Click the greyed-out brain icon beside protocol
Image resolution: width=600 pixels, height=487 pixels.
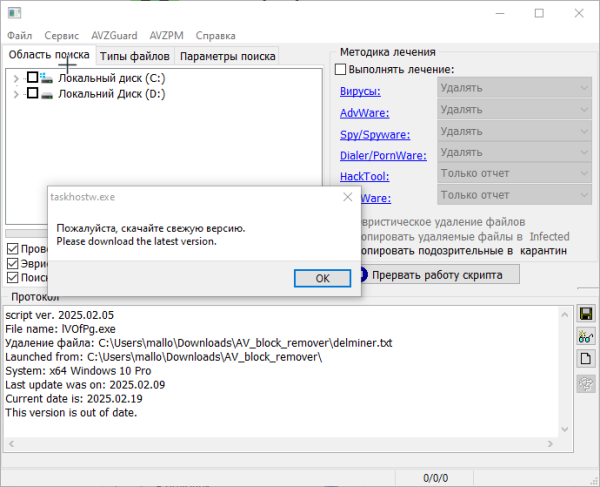[x=586, y=384]
